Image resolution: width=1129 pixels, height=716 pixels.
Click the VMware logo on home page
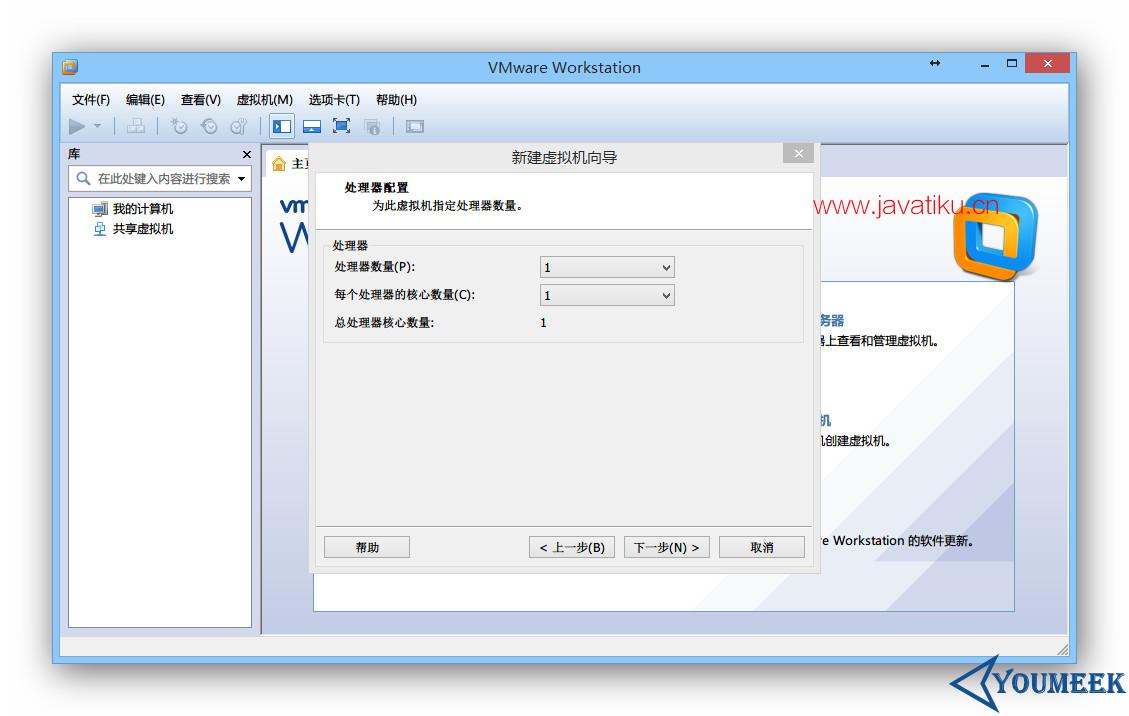coord(996,236)
